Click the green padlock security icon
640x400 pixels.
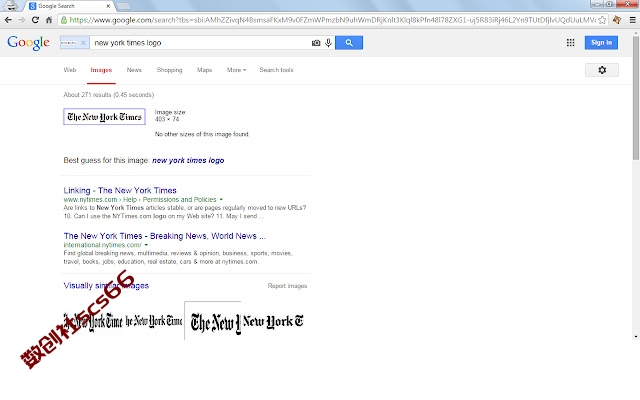point(64,20)
